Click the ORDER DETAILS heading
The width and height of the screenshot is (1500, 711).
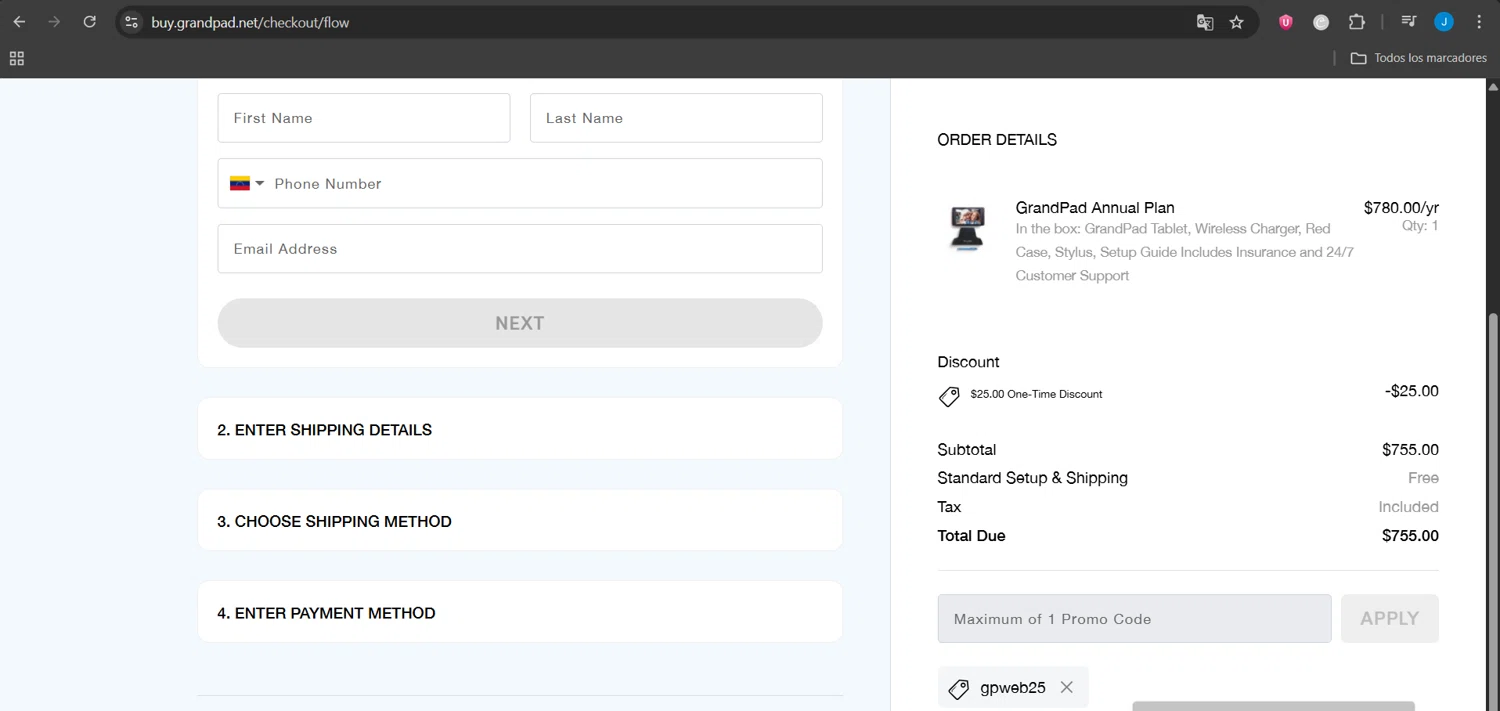coord(997,139)
